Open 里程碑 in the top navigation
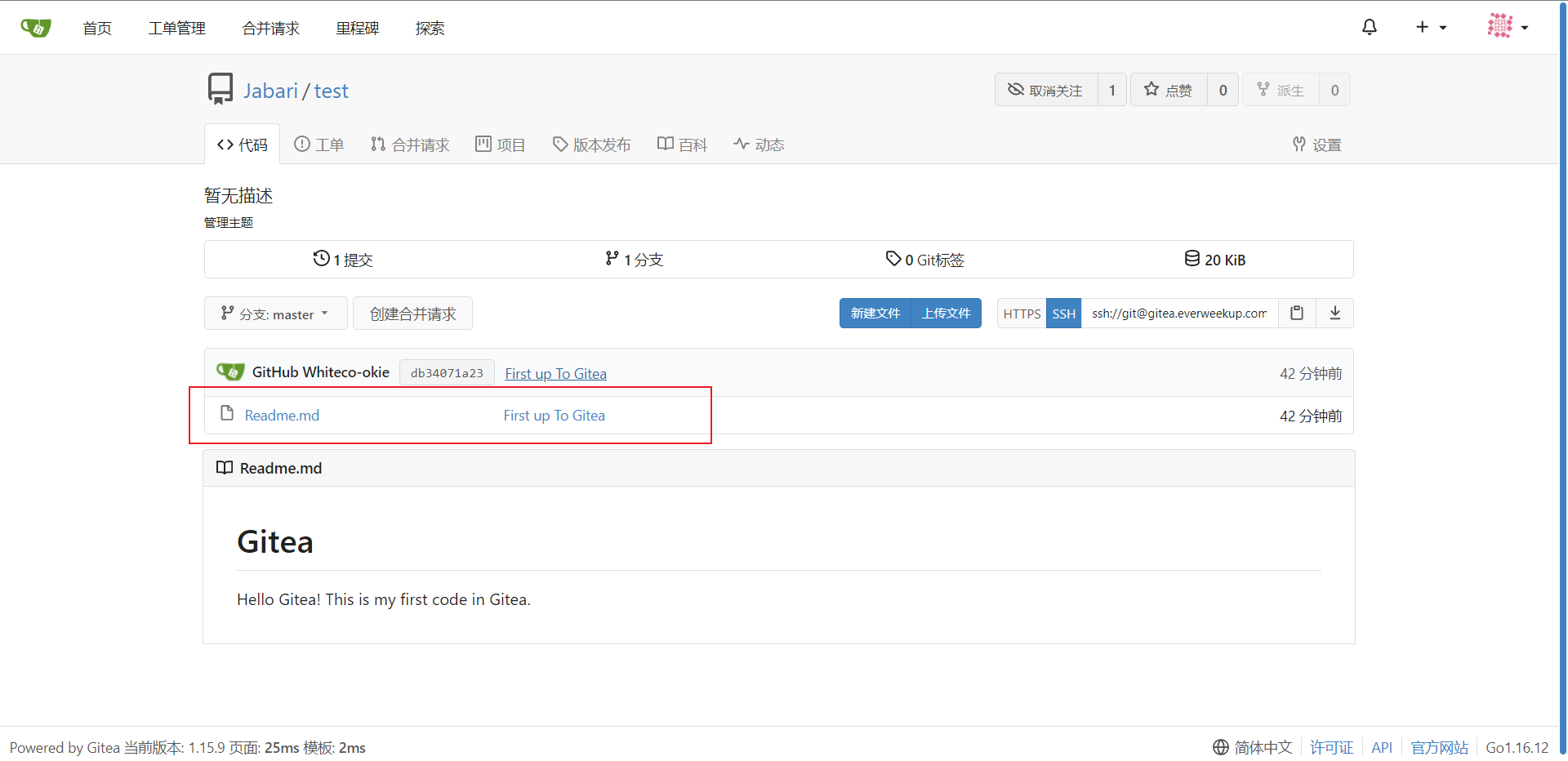The height and width of the screenshot is (761, 1568). click(358, 29)
